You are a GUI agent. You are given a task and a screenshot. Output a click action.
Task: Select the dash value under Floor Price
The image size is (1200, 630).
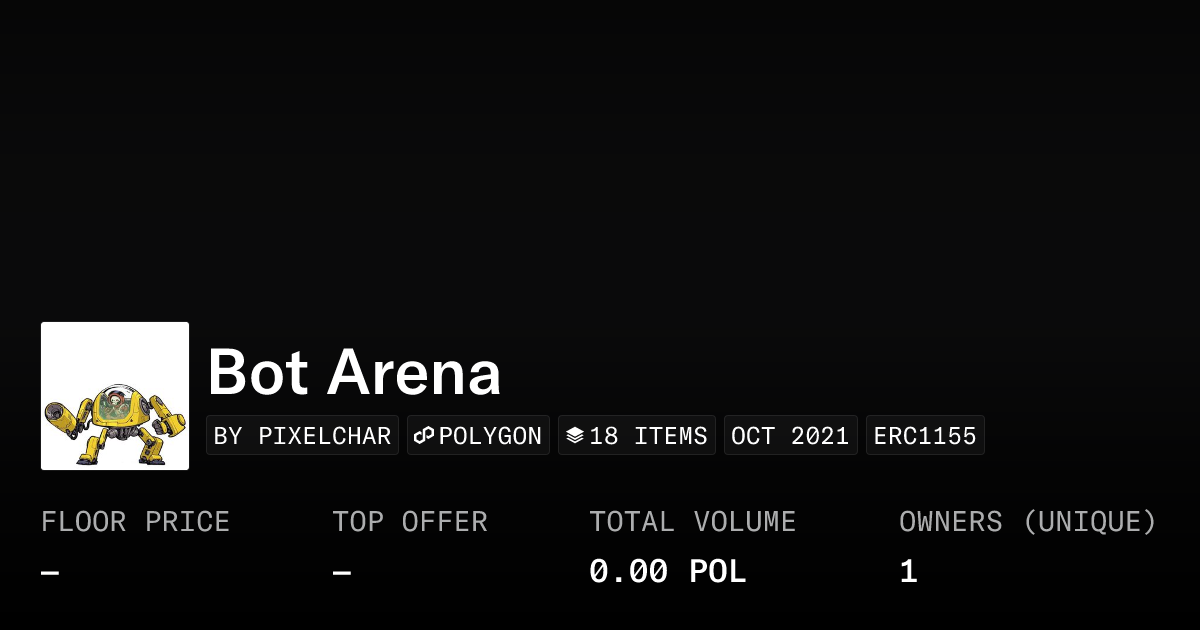point(50,573)
